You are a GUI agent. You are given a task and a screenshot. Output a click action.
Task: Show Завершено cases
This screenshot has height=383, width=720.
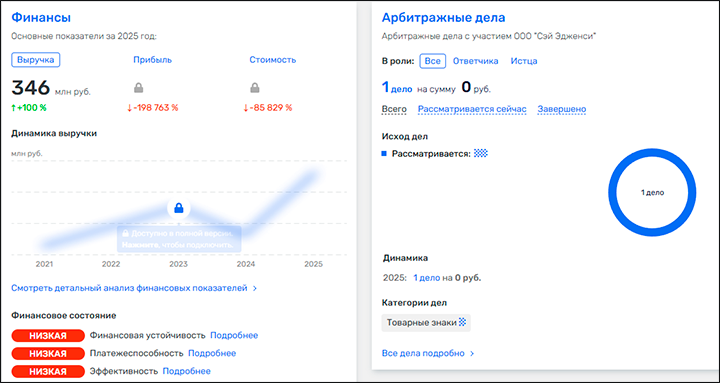(562, 109)
